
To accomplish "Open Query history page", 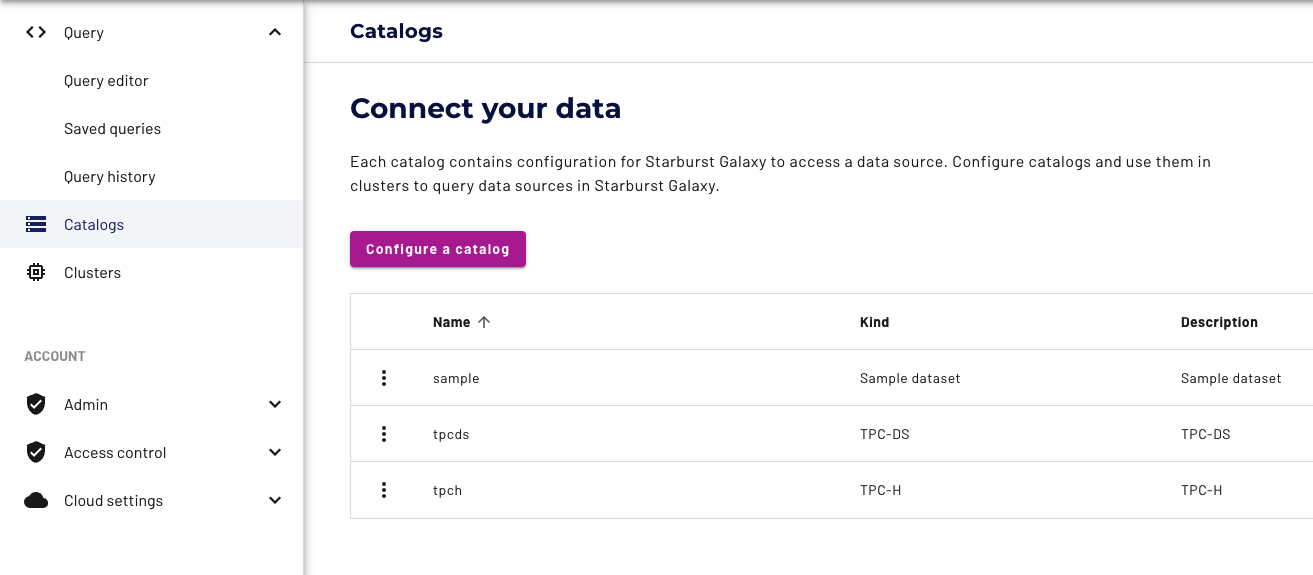I will (110, 177).
